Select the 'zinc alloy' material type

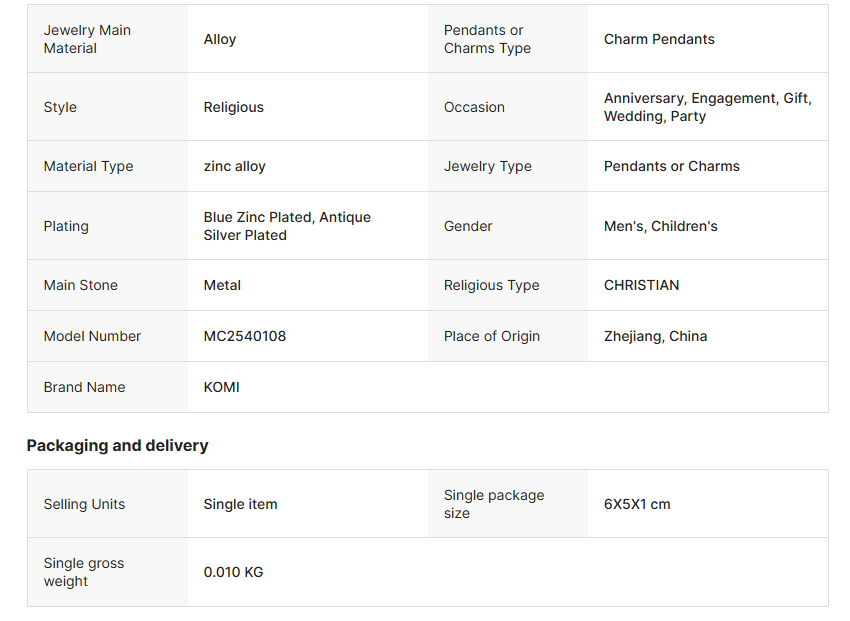234,166
